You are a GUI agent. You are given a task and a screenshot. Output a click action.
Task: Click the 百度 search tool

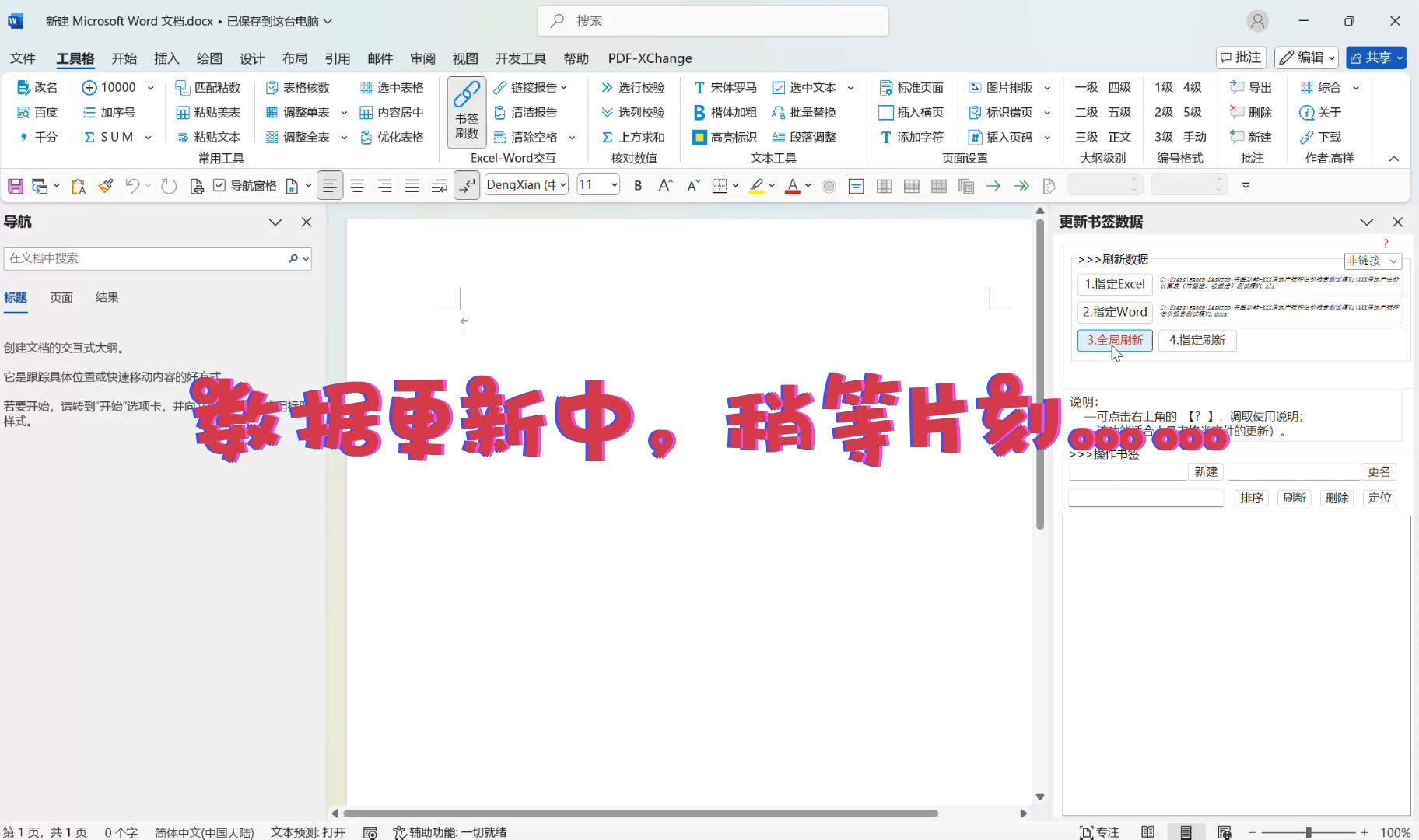(37, 112)
